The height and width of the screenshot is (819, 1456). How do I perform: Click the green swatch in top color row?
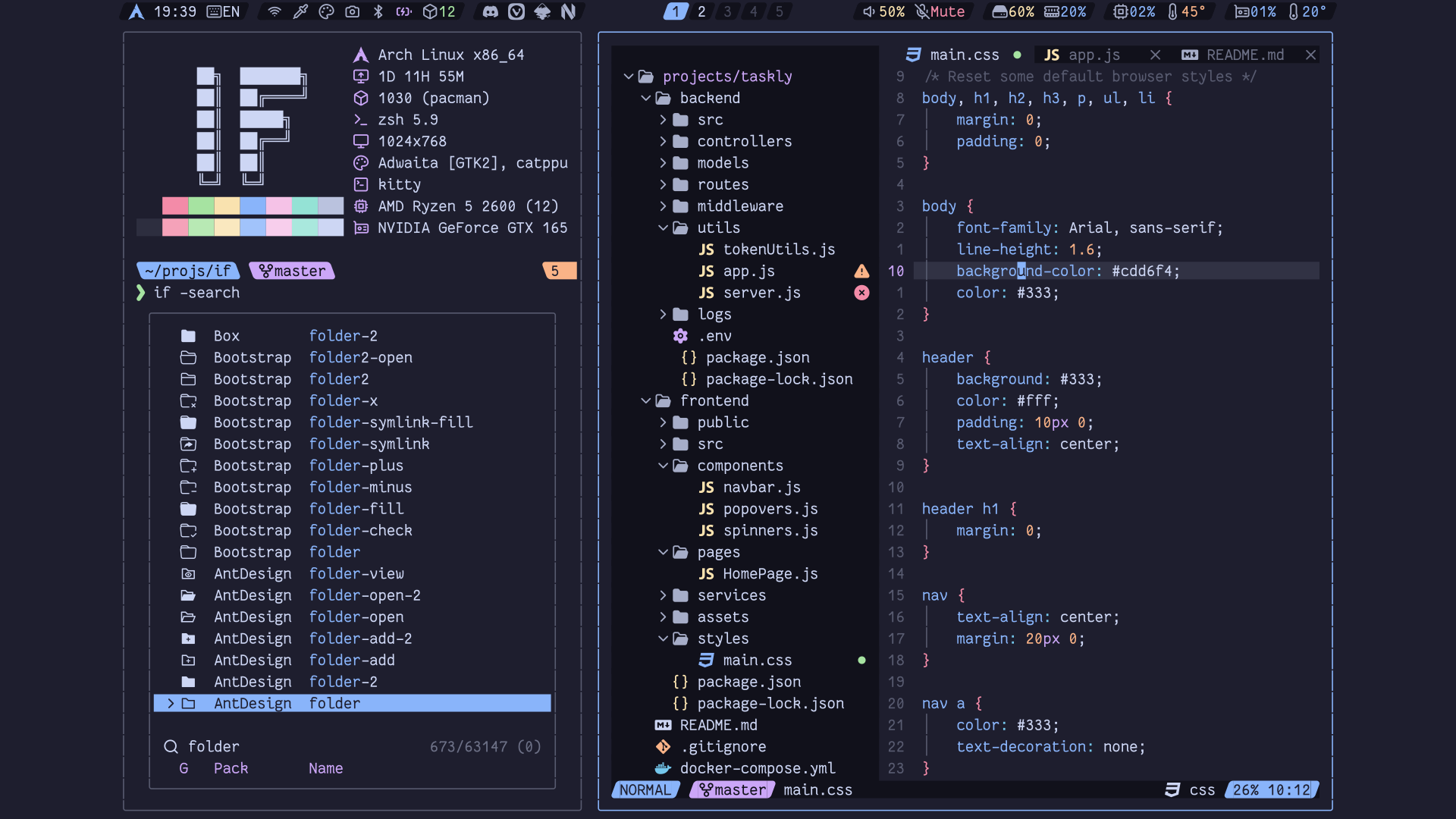(x=201, y=206)
